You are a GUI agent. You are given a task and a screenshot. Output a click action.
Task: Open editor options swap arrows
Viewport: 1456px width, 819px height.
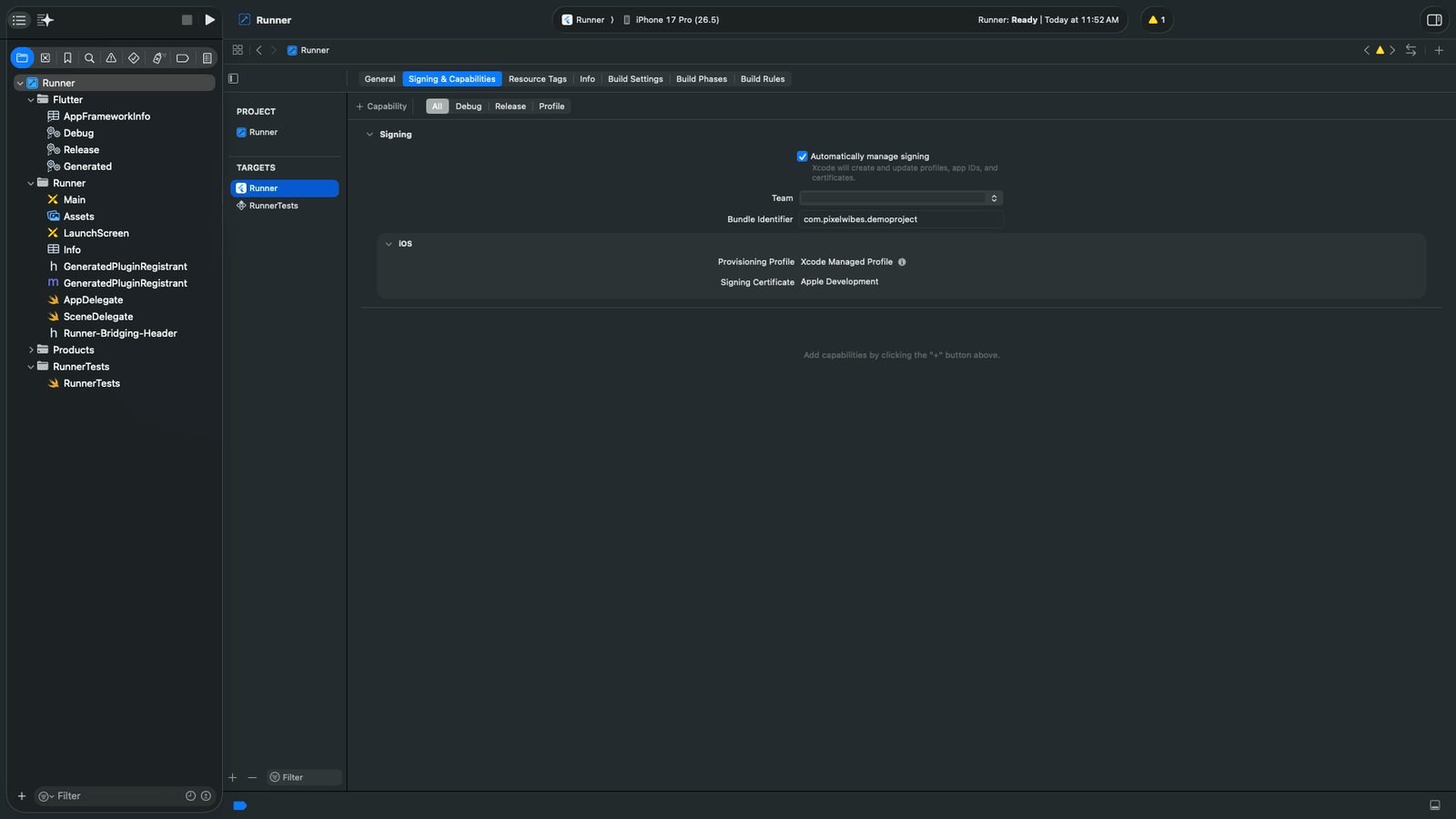point(1410,50)
